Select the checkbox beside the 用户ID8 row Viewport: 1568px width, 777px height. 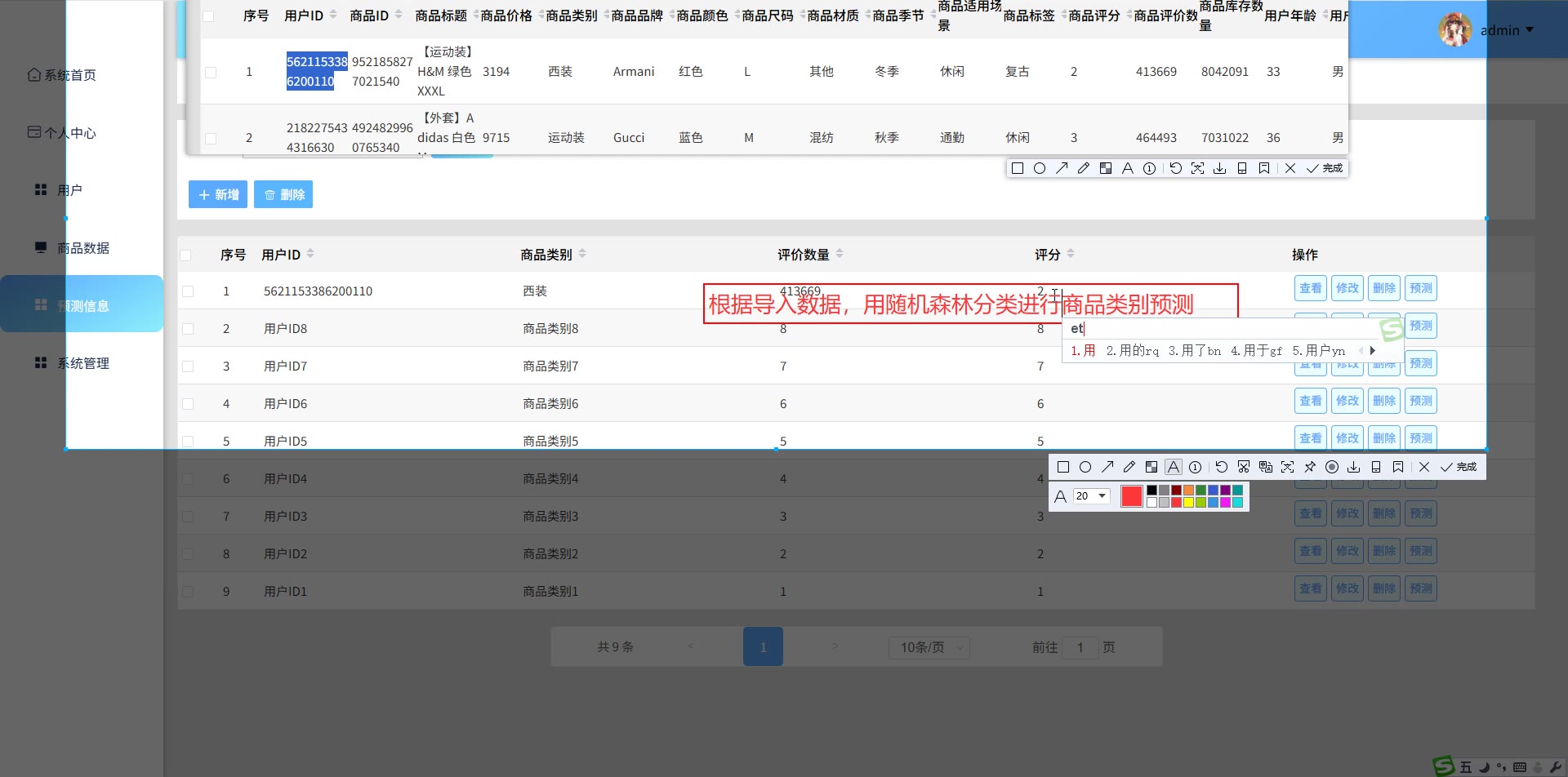point(188,329)
